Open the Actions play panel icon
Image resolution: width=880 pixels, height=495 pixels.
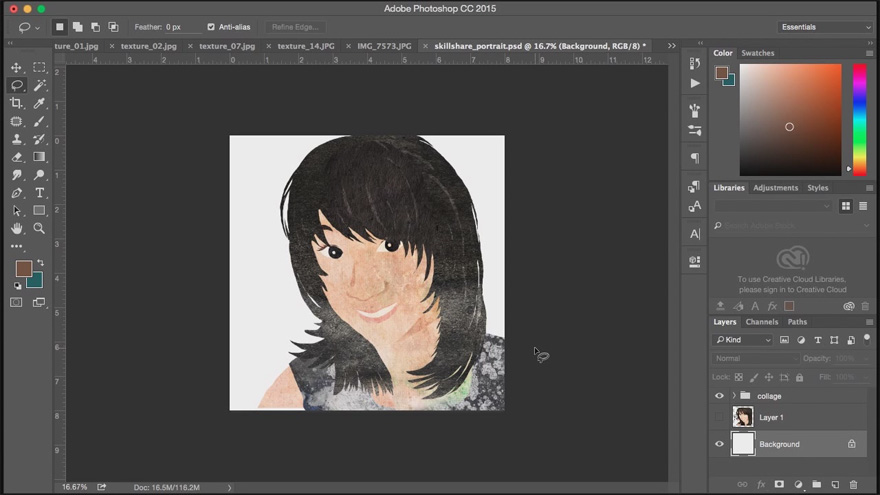[695, 83]
